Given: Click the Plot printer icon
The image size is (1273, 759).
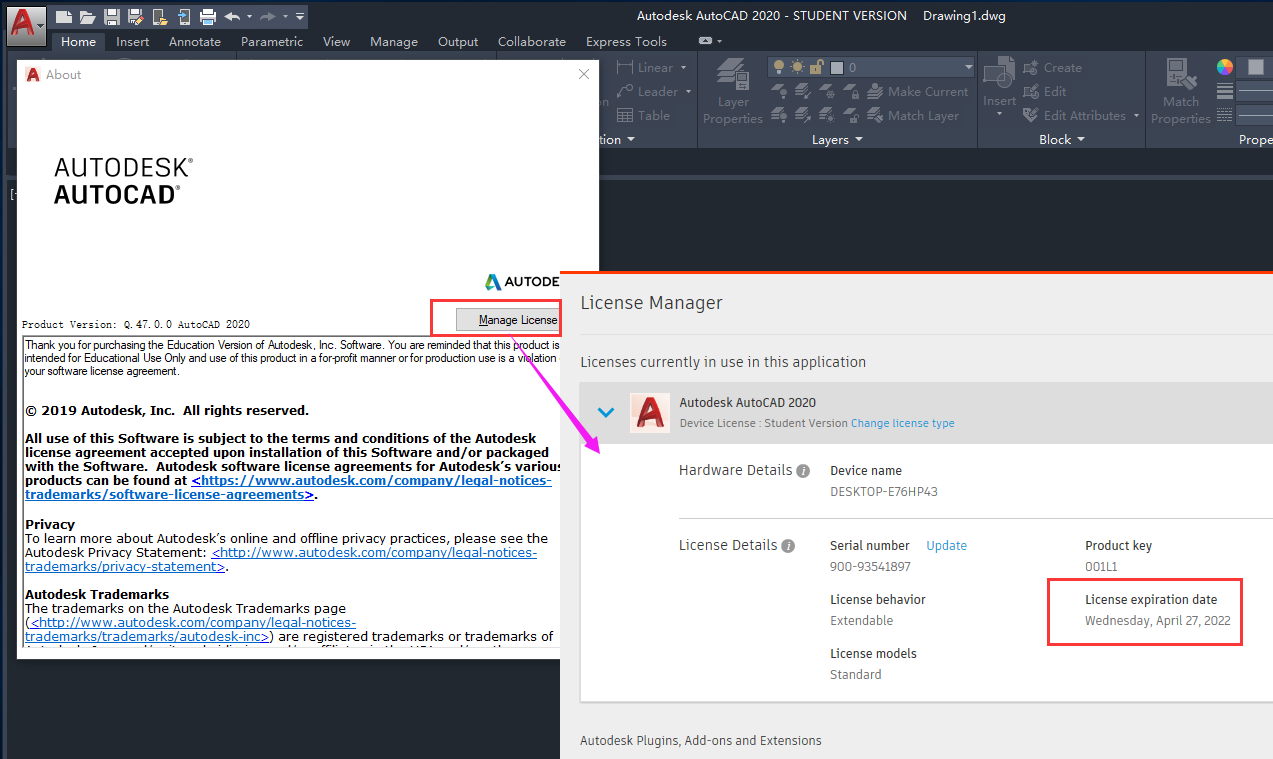Looking at the screenshot, I should click(207, 16).
